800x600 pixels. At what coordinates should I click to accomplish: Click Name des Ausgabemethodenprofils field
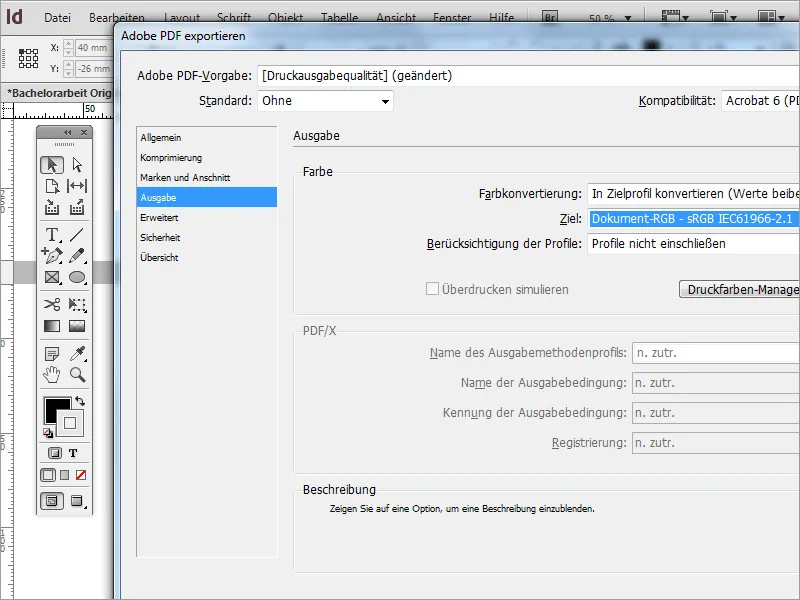pyautogui.click(x=716, y=353)
